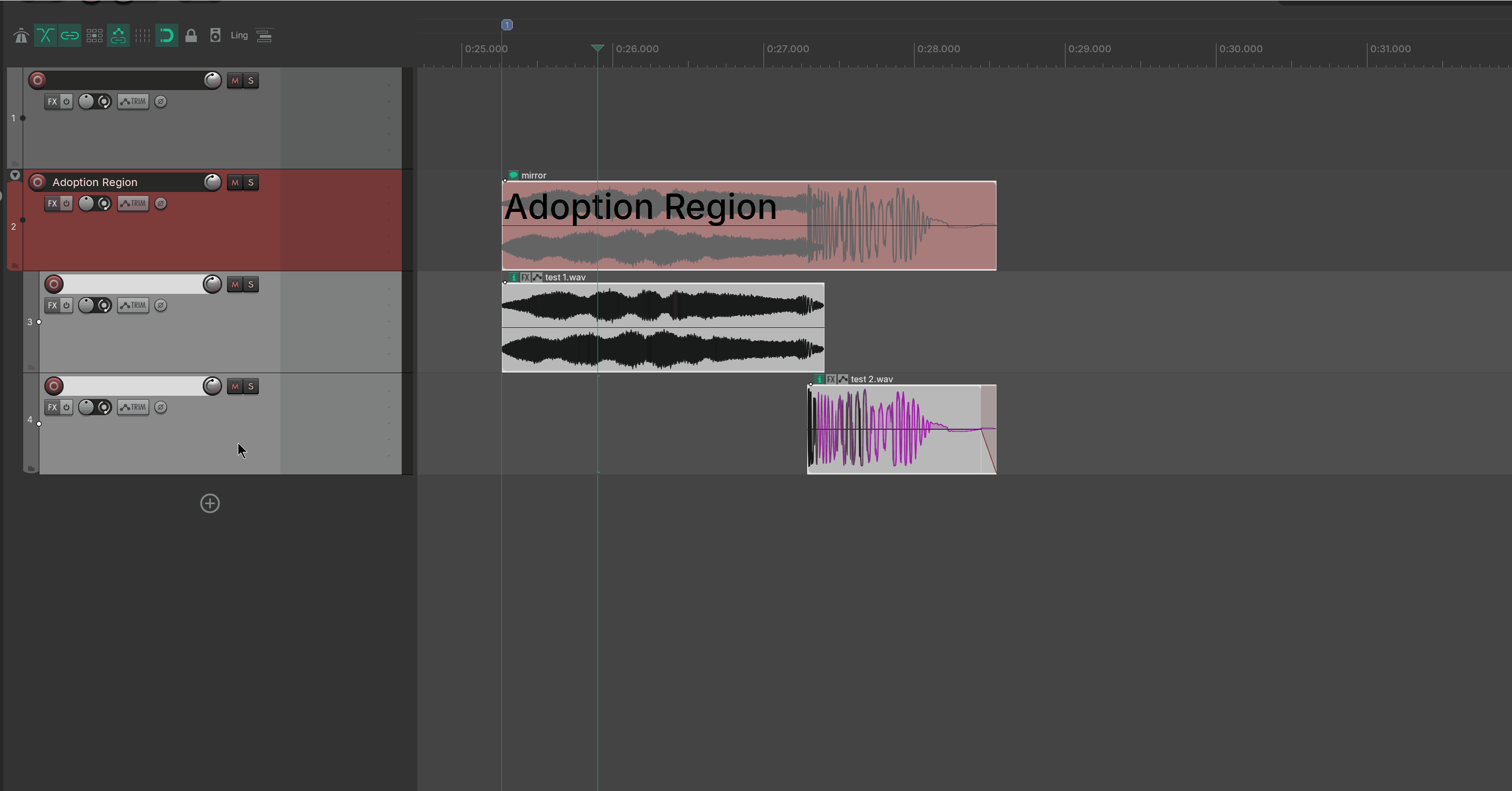
Task: Toggle item grouping link icon
Action: [70, 36]
